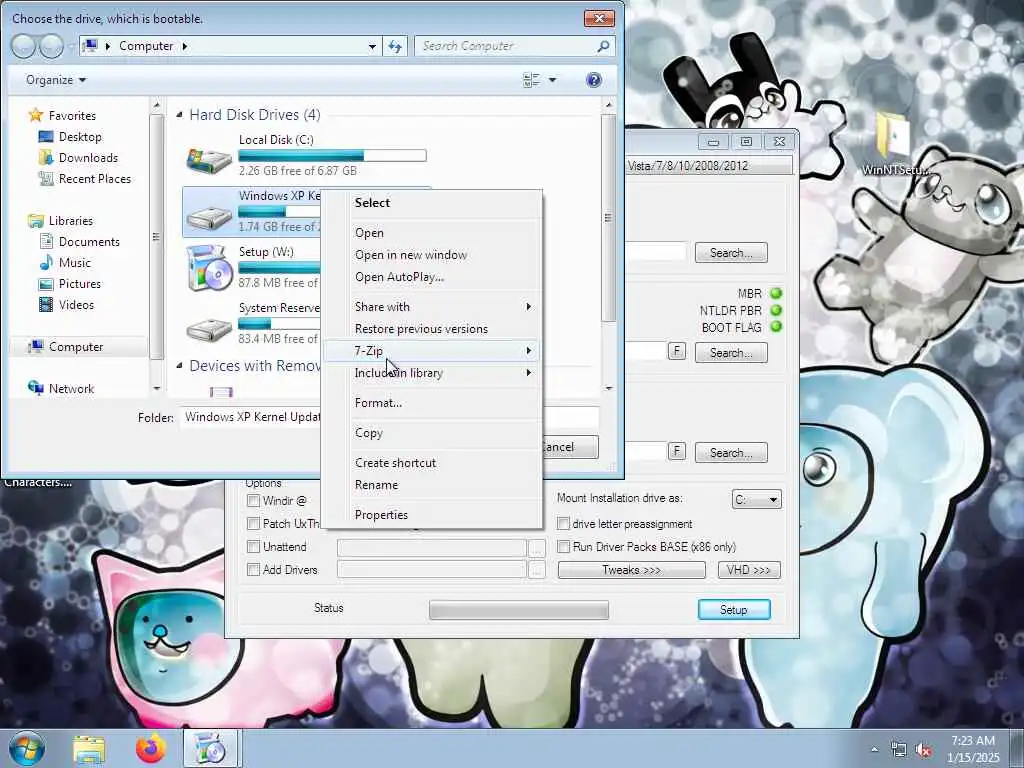Click the NTLDR PBR green status light

click(x=776, y=310)
